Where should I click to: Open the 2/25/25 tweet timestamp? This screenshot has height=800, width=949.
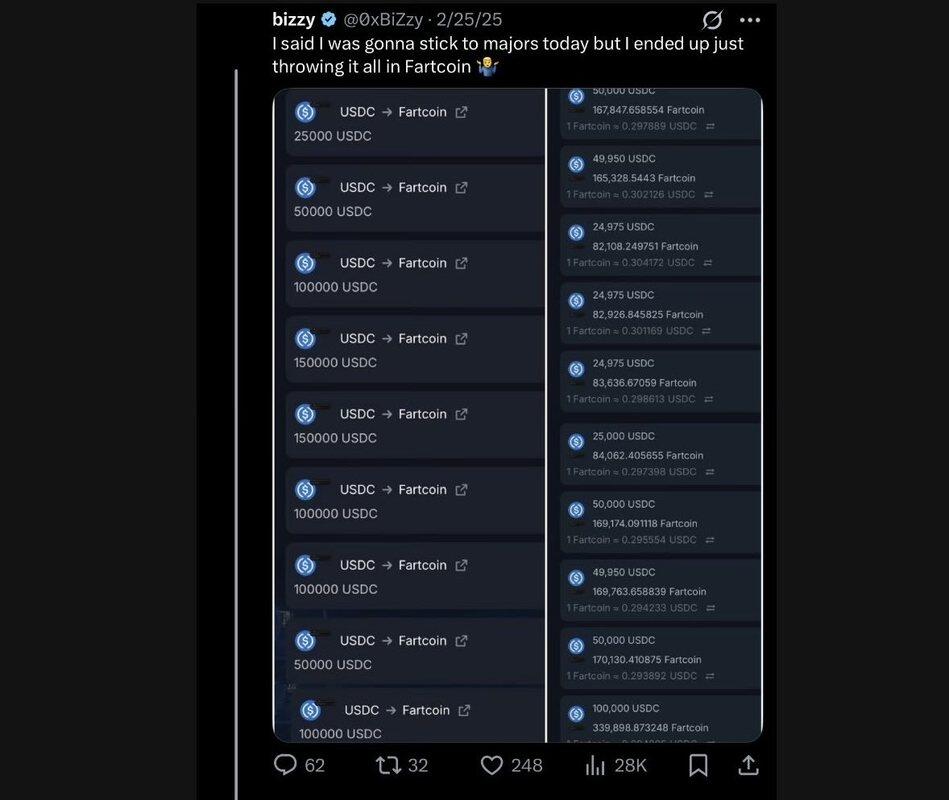[469, 20]
